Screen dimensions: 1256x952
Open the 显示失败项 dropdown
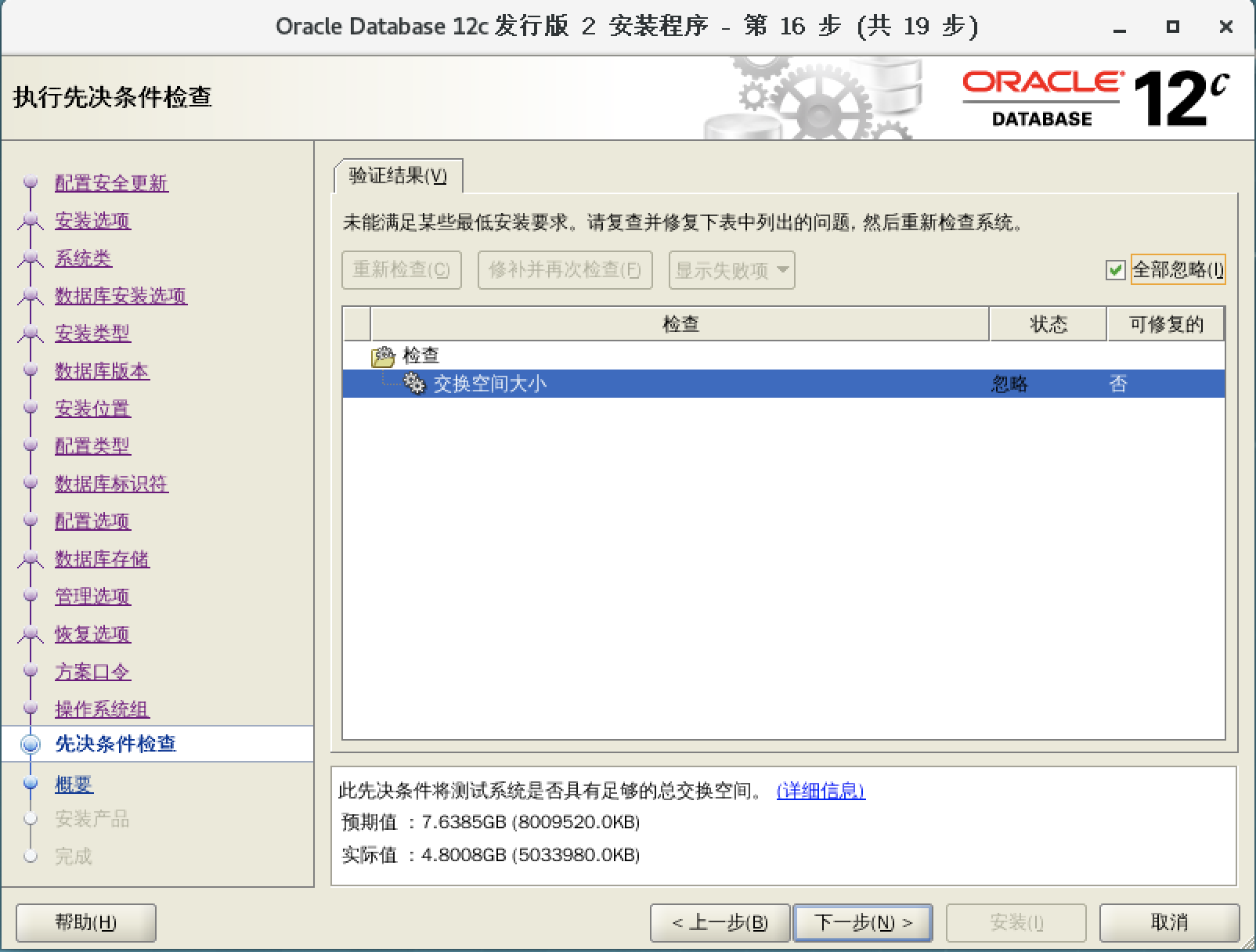730,270
